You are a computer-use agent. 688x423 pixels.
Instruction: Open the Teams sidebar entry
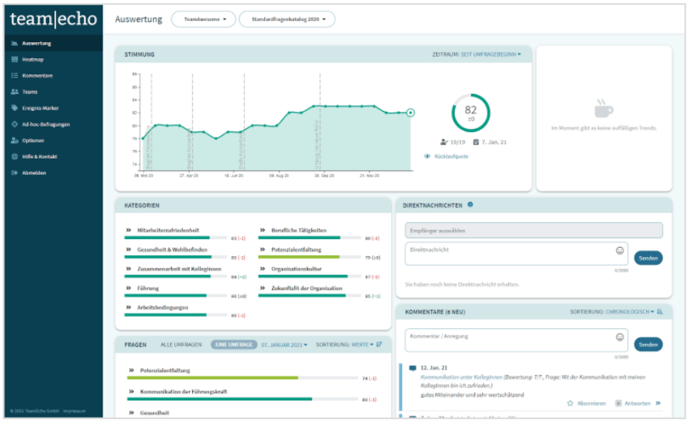[x=30, y=92]
